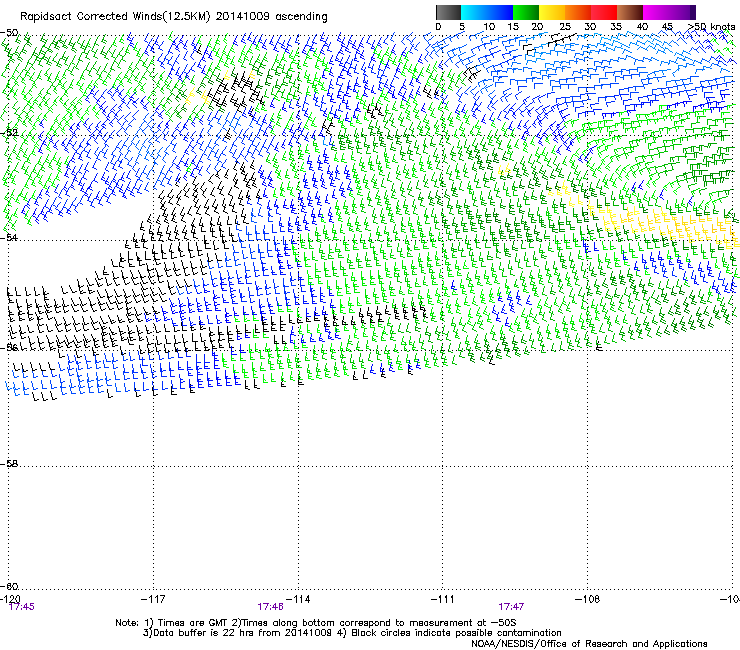The height and width of the screenshot is (650, 740).
Task: Click the '25' legend scale value
Action: (x=564, y=27)
